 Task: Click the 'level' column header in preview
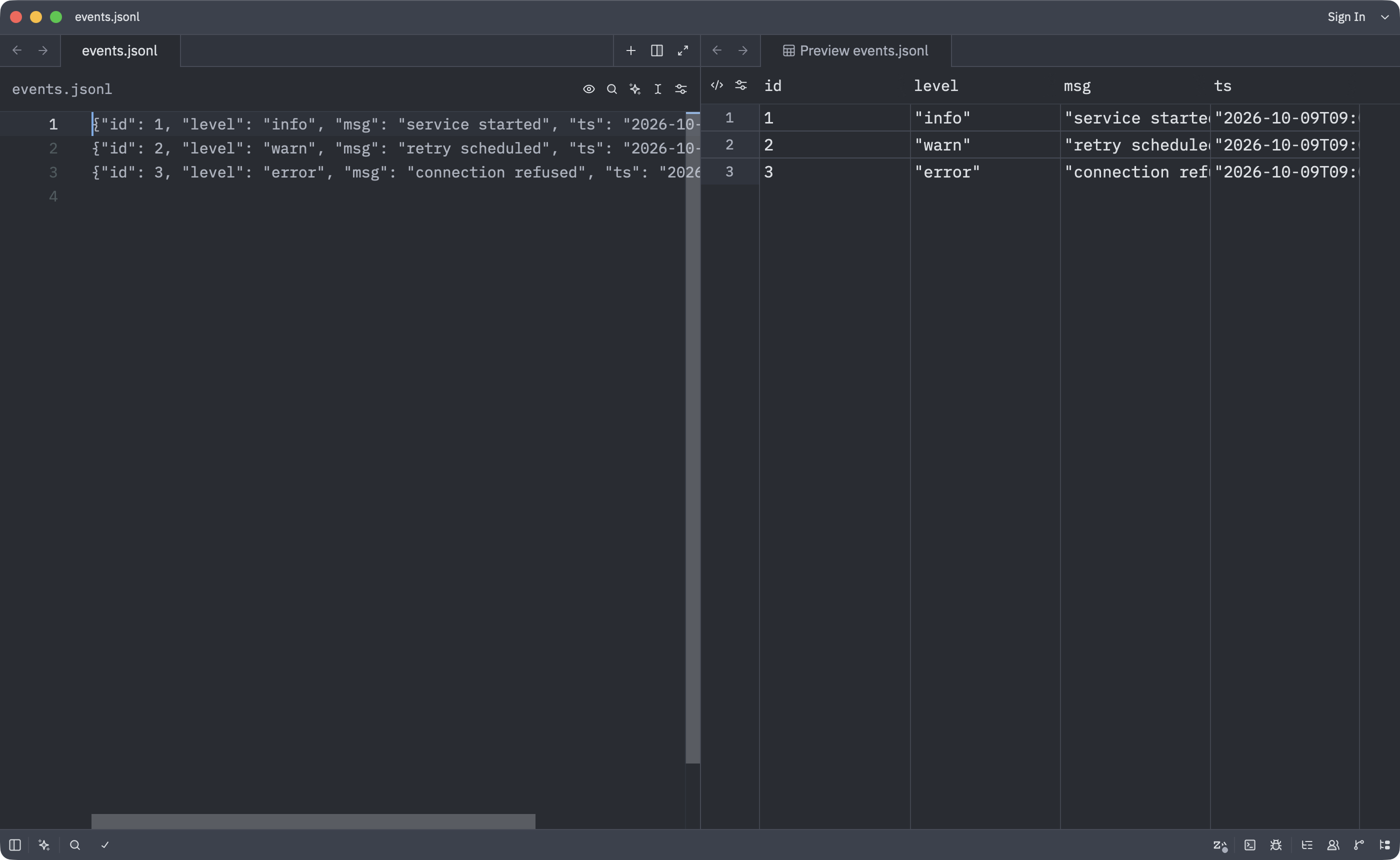coord(935,86)
